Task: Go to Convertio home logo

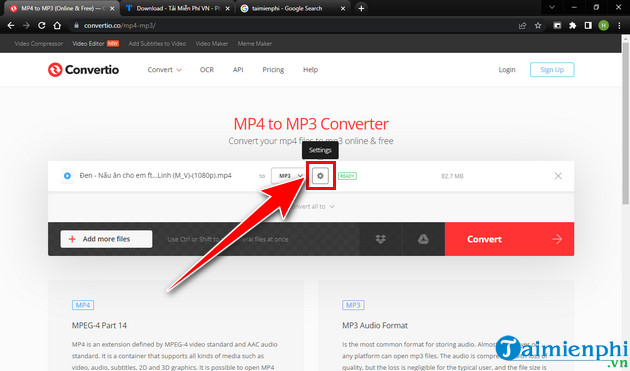Action: [83, 70]
